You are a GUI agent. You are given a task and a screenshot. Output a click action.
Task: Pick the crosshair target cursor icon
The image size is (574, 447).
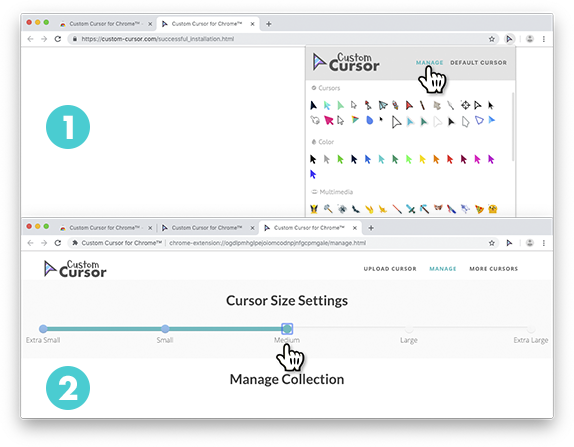465,105
